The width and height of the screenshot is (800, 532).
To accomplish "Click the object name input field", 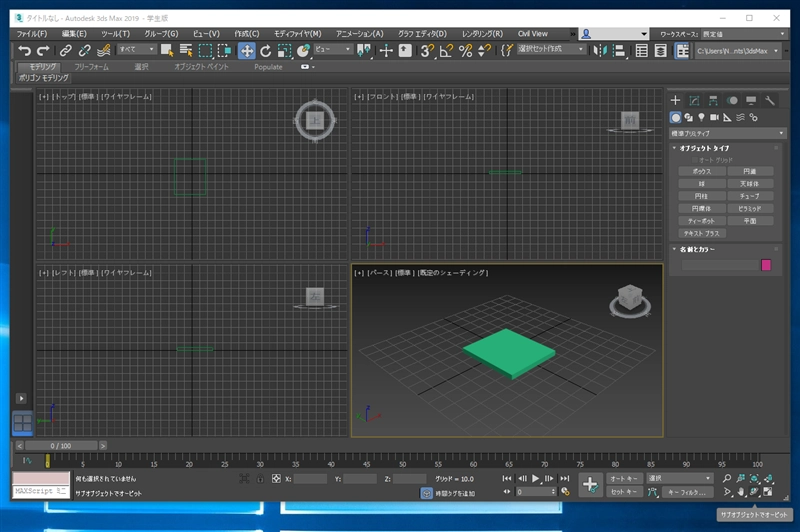I will pos(720,265).
